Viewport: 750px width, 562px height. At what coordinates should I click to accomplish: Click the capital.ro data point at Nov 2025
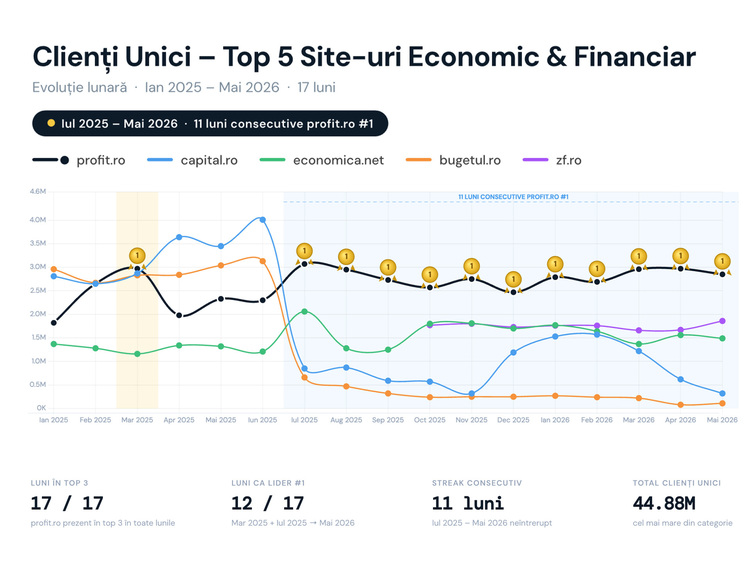coord(472,394)
